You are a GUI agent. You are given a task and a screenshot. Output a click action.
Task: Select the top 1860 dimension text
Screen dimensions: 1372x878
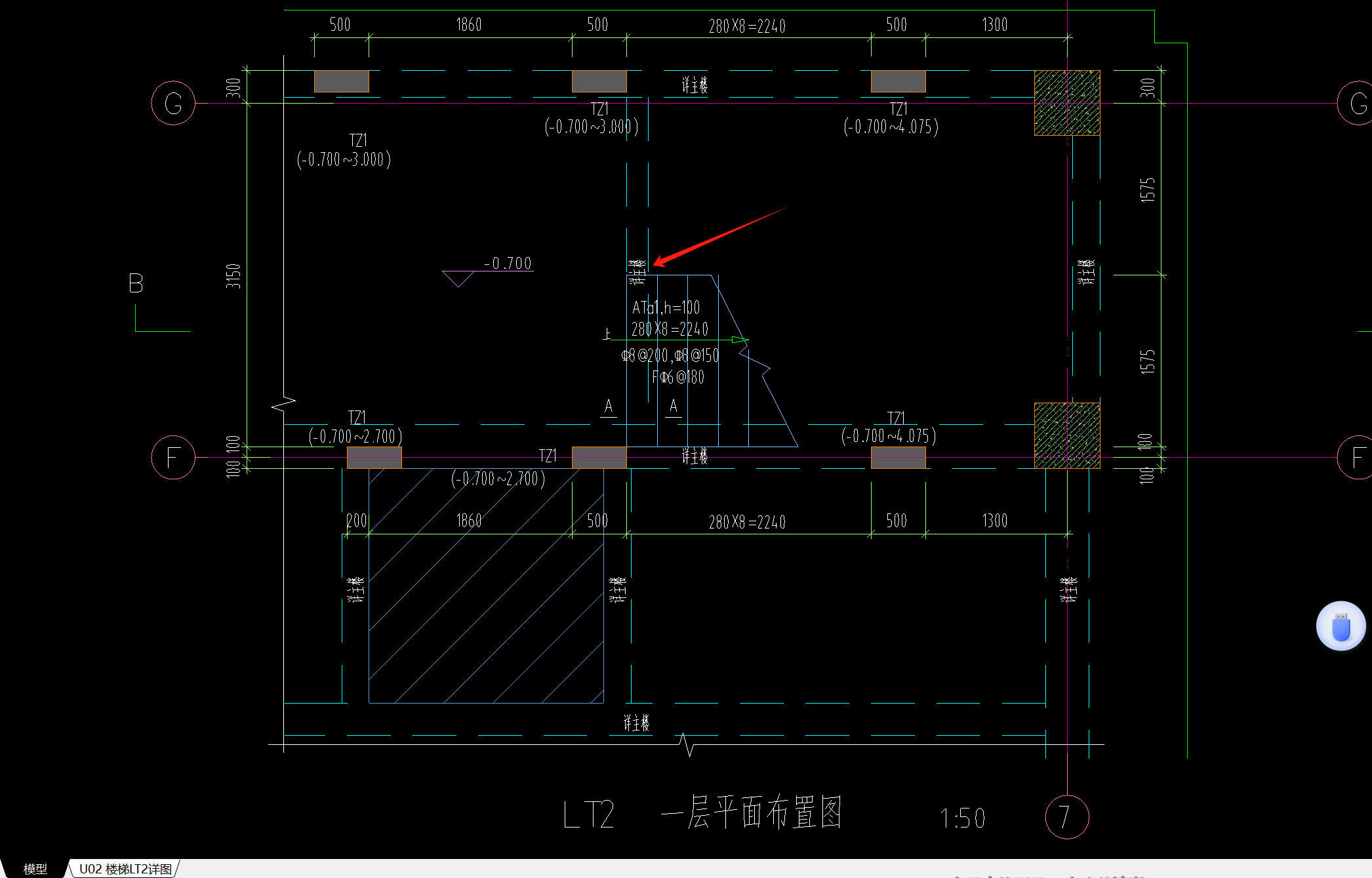tap(468, 25)
